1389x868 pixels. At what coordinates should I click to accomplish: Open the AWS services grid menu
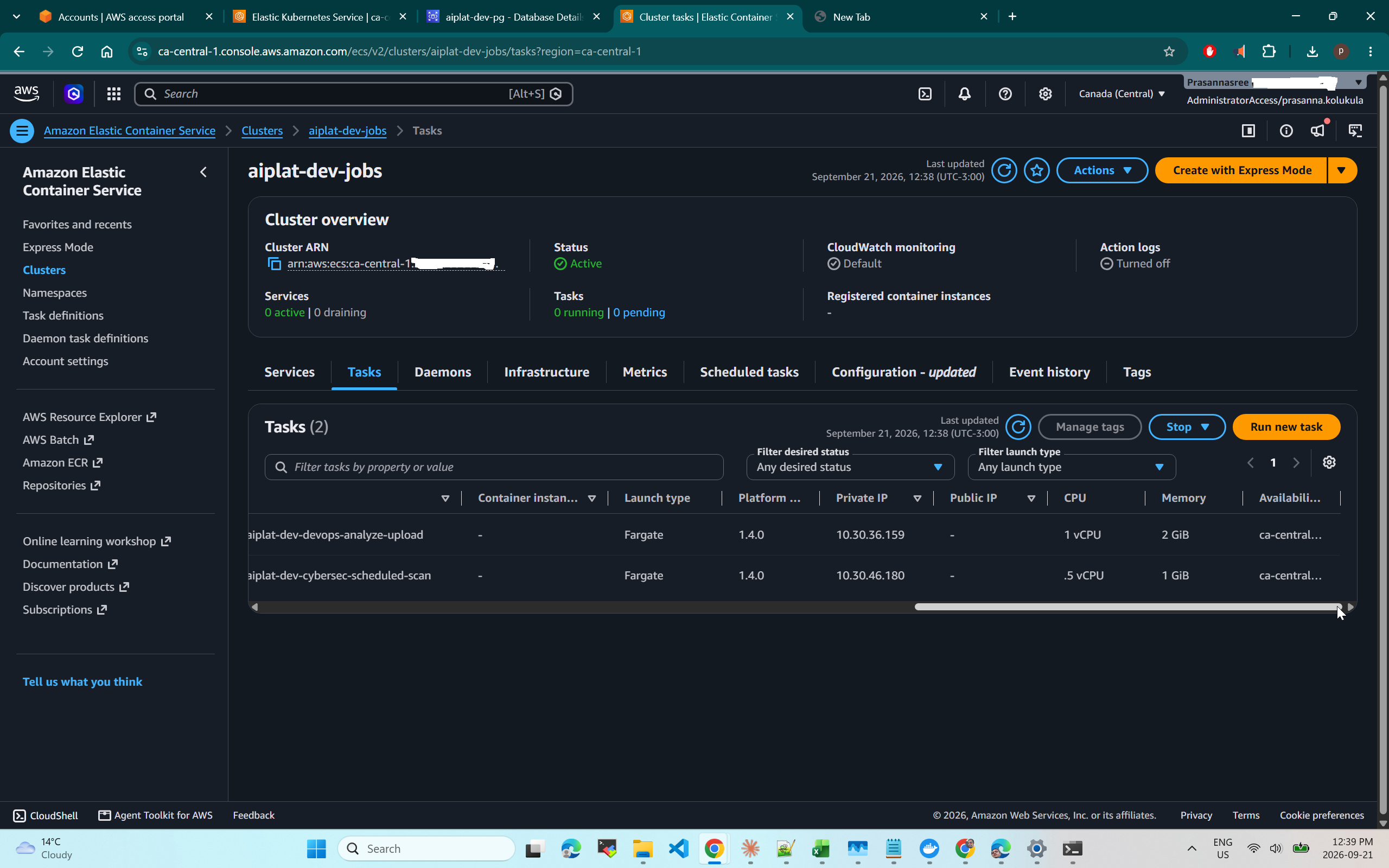(113, 93)
